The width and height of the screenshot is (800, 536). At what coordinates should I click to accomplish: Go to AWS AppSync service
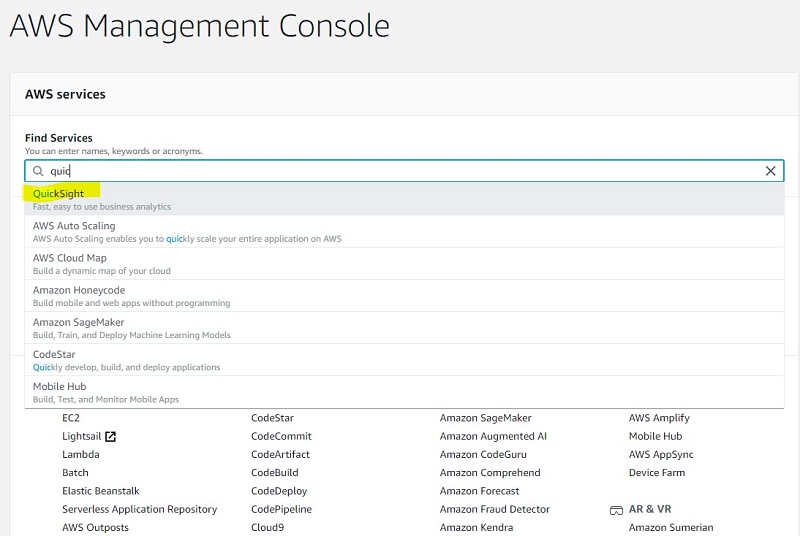(x=661, y=454)
